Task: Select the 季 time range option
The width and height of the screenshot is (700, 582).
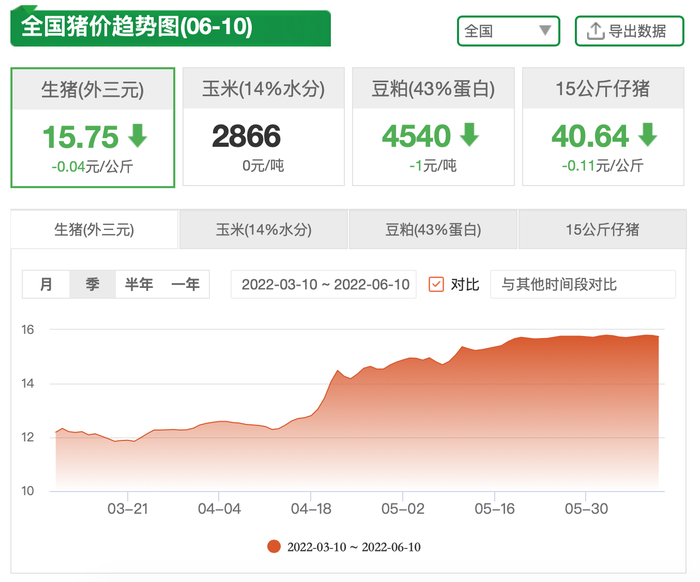Action: 92,284
